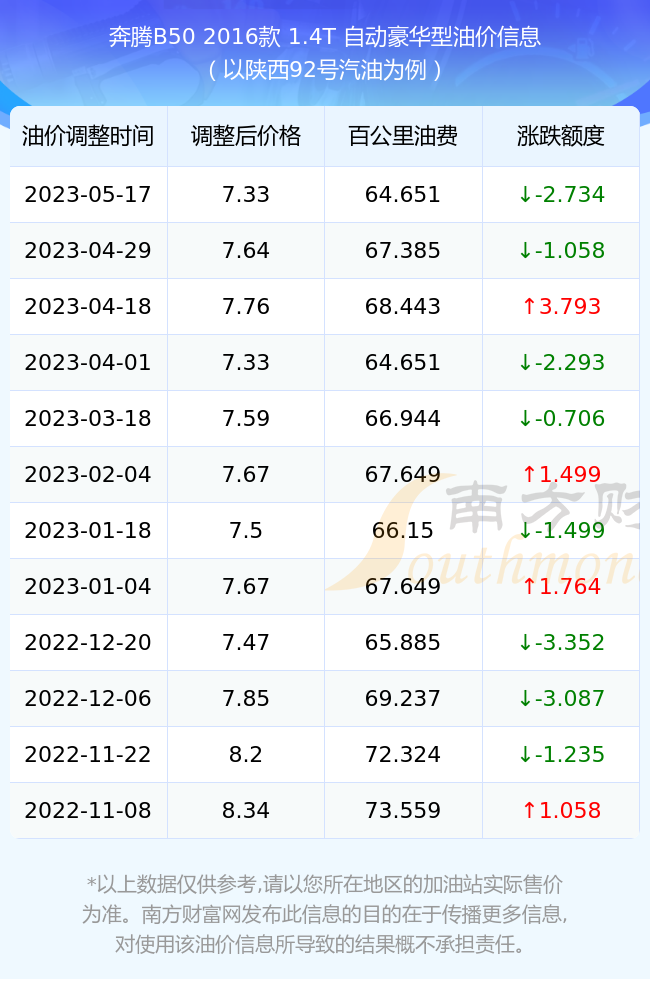Click the date 2022-11-22

88,755
